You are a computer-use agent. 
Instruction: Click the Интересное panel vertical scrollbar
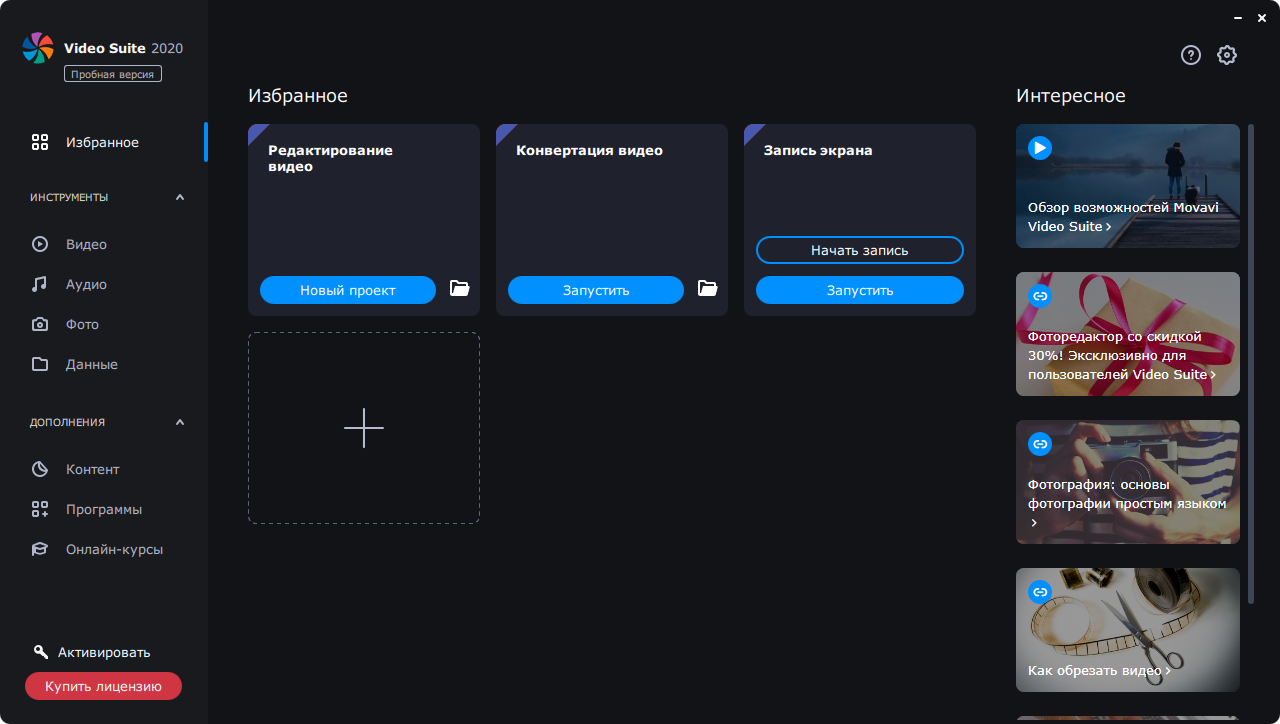pos(1251,364)
